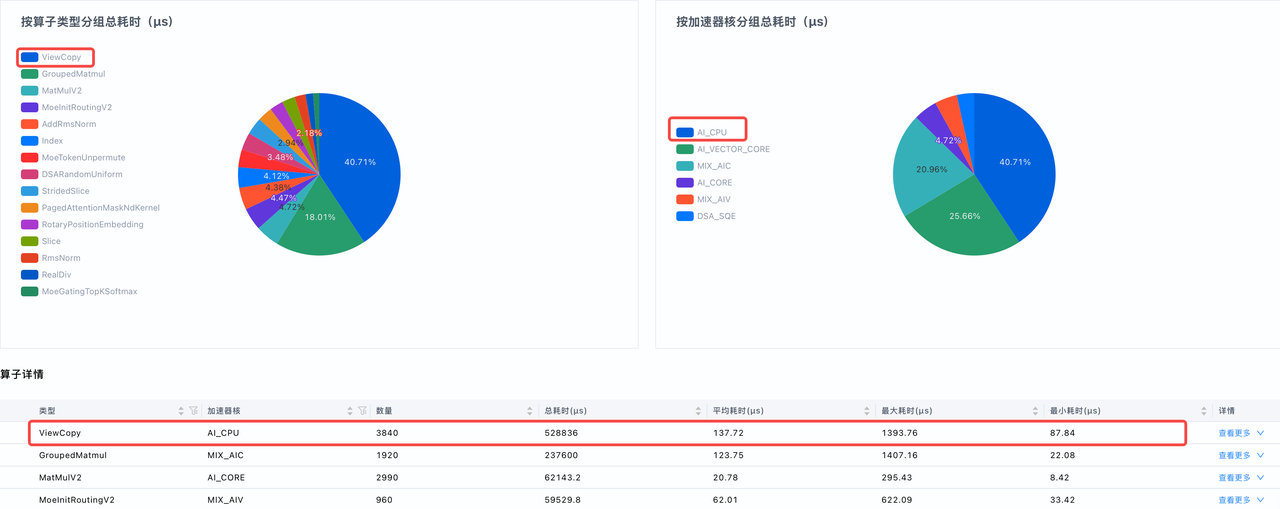Open 查看更多 for the GroupedMatmul row

pyautogui.click(x=1234, y=455)
